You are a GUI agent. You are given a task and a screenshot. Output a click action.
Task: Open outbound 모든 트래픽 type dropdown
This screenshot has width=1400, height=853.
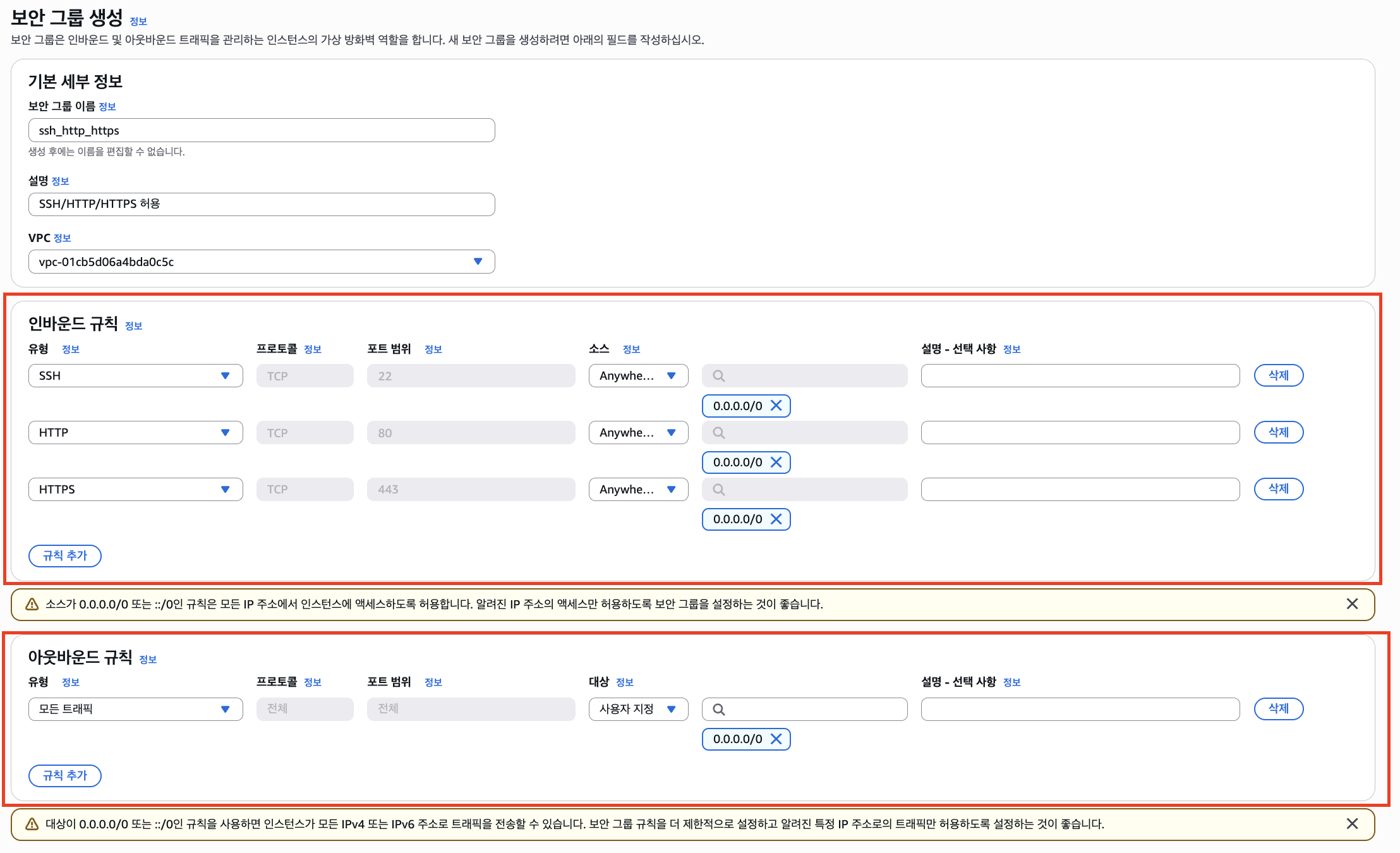pyautogui.click(x=135, y=709)
